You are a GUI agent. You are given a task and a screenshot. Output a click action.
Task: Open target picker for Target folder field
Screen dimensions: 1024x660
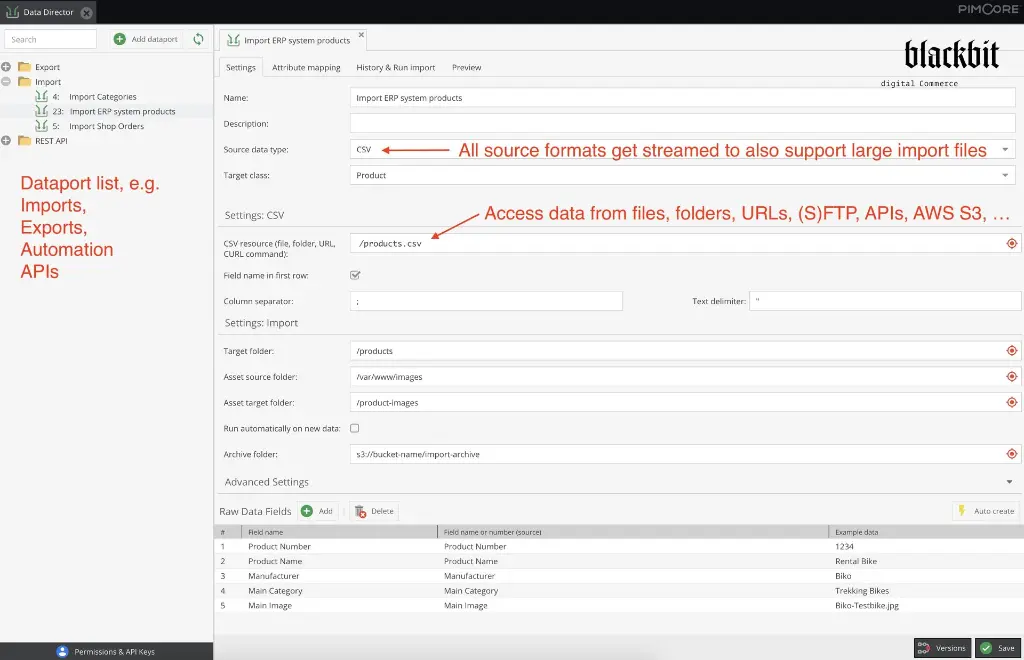click(x=1012, y=351)
